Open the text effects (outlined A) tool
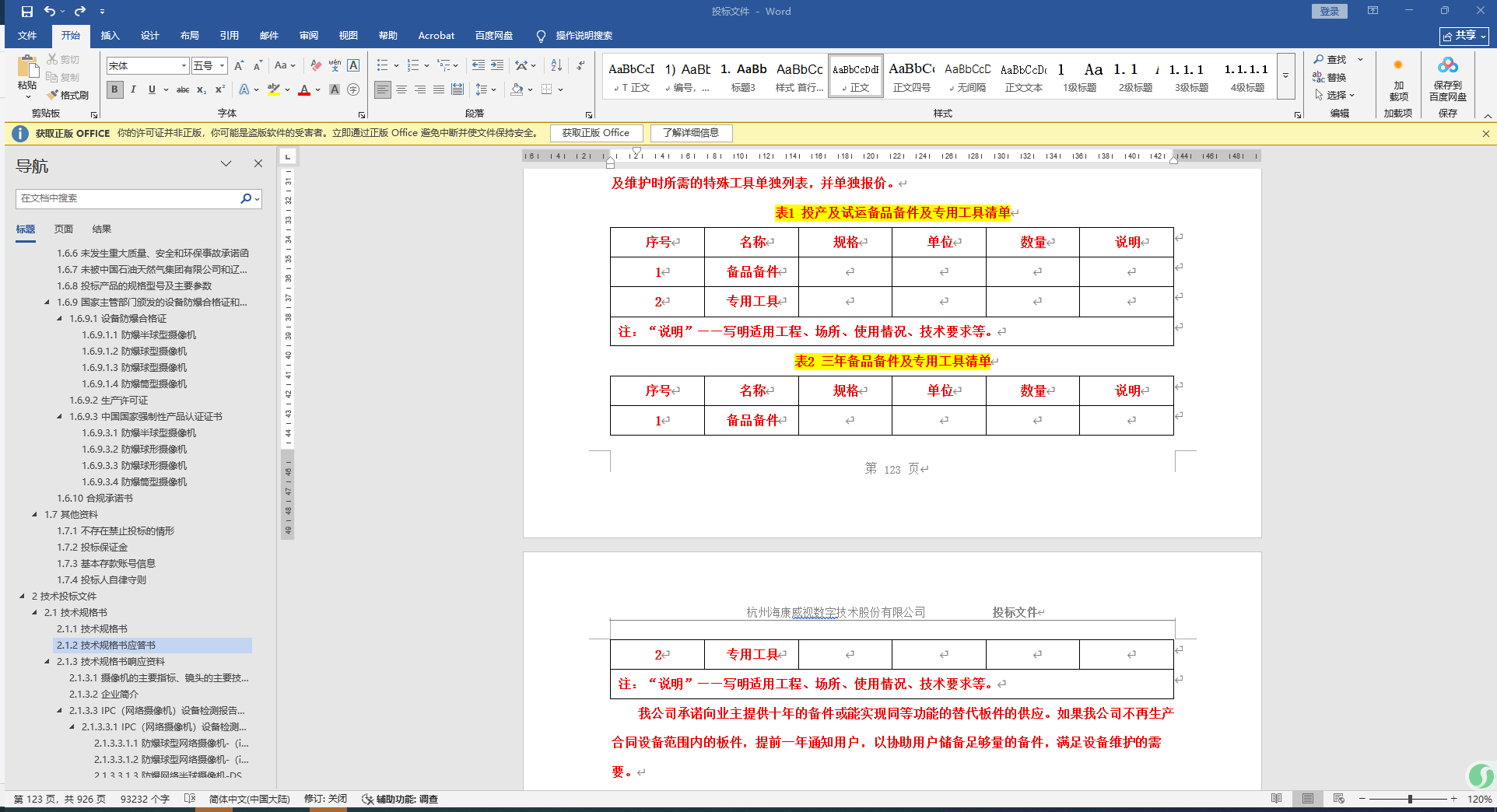The width and height of the screenshot is (1497, 812). coord(244,89)
